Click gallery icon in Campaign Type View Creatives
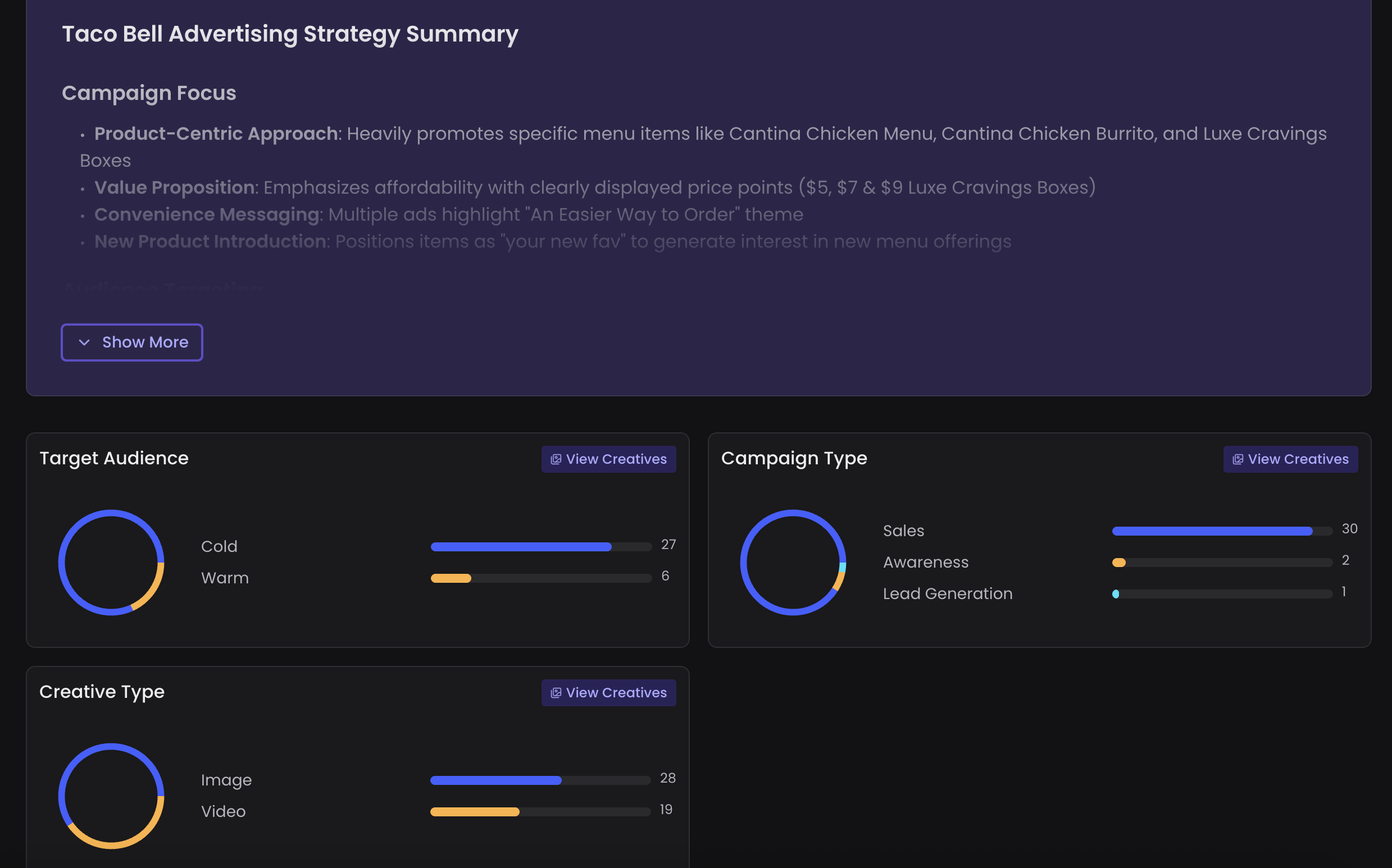This screenshot has height=868, width=1392. pos(1237,459)
